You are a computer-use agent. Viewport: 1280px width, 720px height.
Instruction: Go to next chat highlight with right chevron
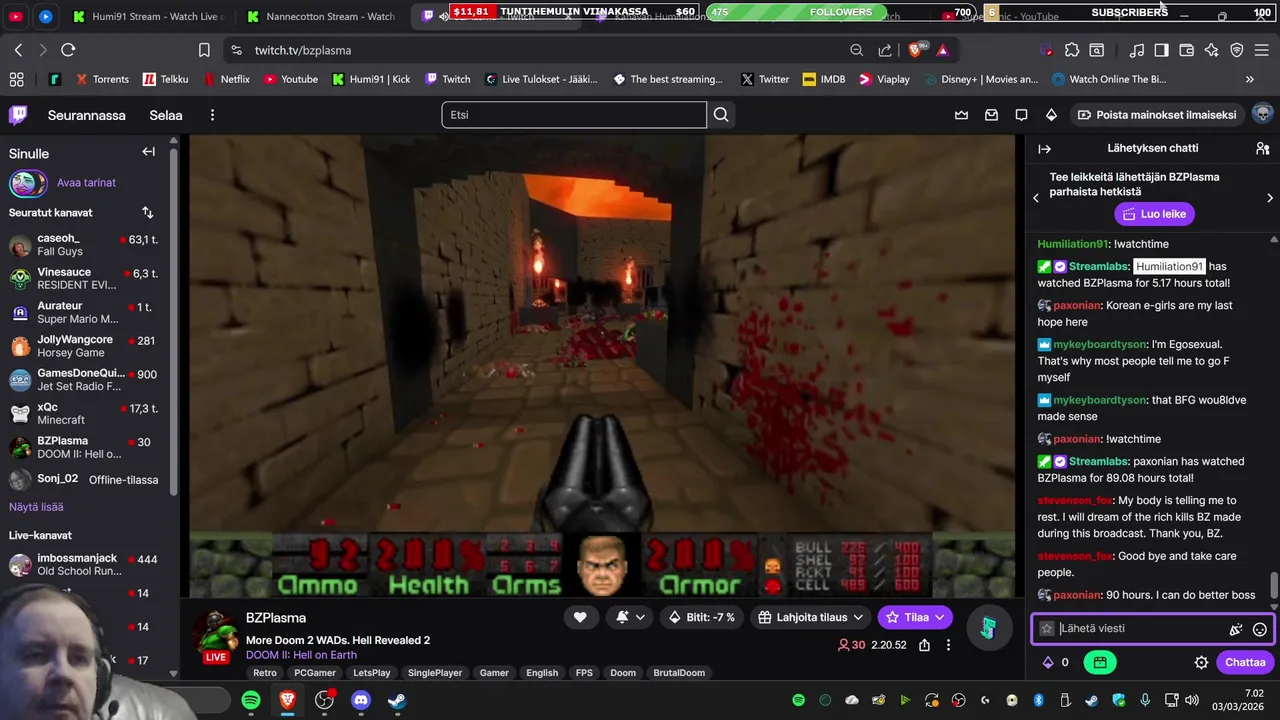click(1270, 198)
